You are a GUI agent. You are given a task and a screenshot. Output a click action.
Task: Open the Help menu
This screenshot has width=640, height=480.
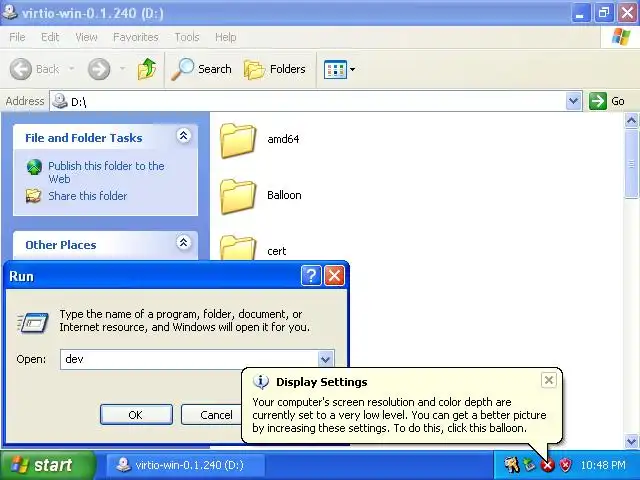click(225, 37)
